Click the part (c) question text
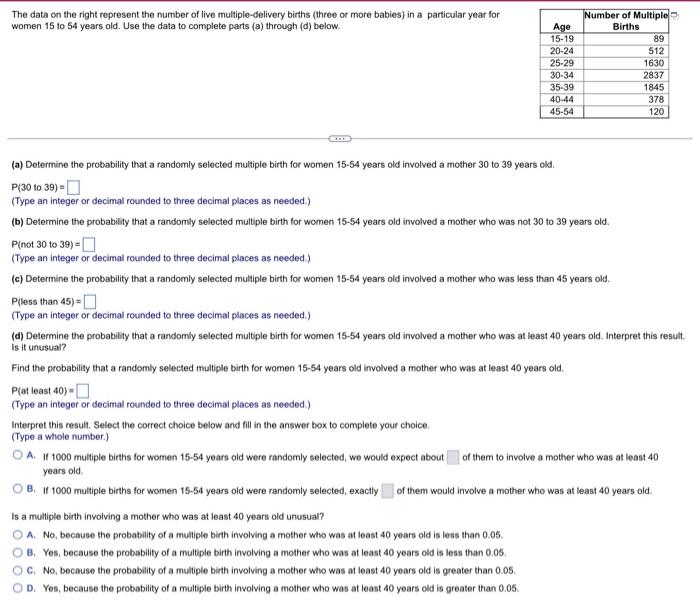This screenshot has width=700, height=610. [310, 279]
